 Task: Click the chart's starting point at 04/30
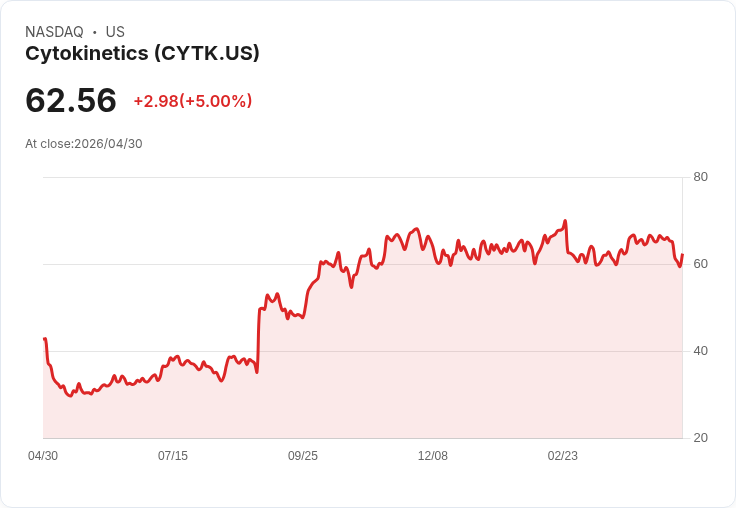[44, 339]
